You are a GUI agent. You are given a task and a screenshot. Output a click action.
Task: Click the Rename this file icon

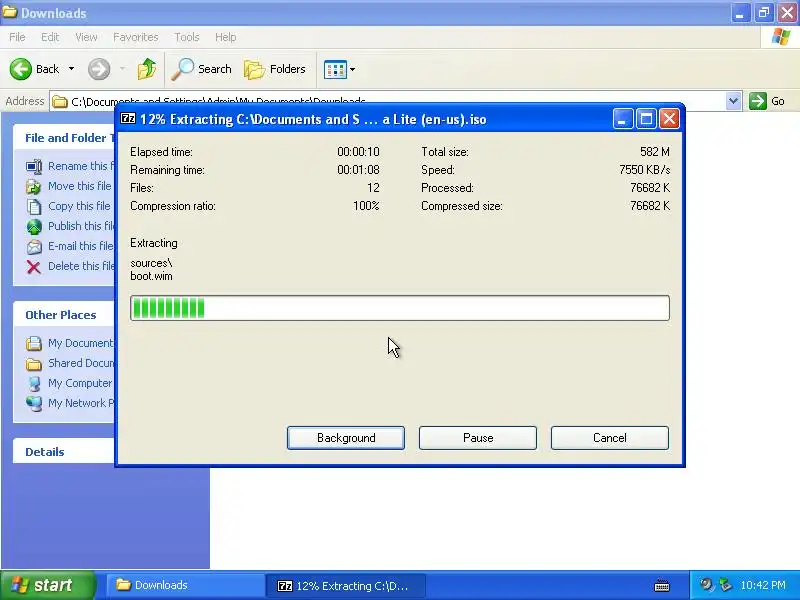[34, 166]
